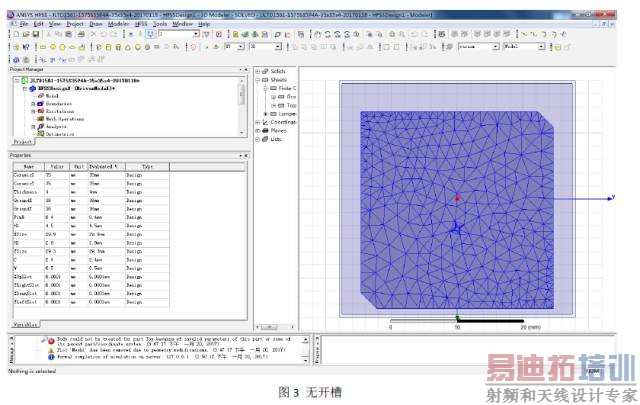Close the Properties panel
The width and height of the screenshot is (640, 405).
click(x=245, y=156)
